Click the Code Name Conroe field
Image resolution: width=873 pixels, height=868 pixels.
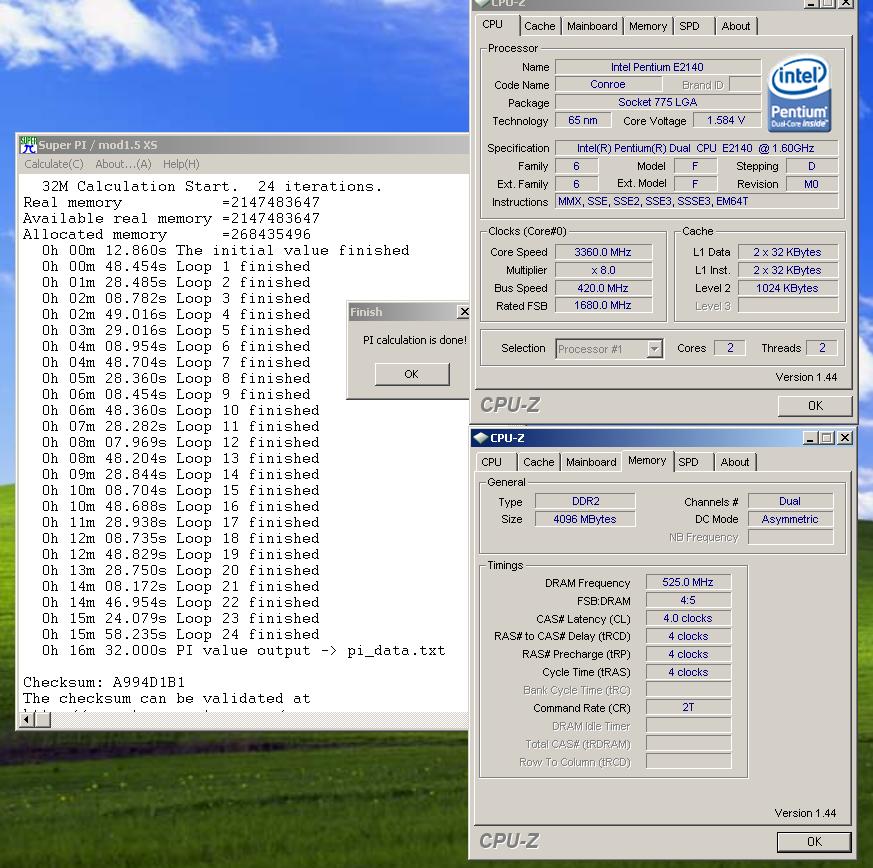point(608,85)
